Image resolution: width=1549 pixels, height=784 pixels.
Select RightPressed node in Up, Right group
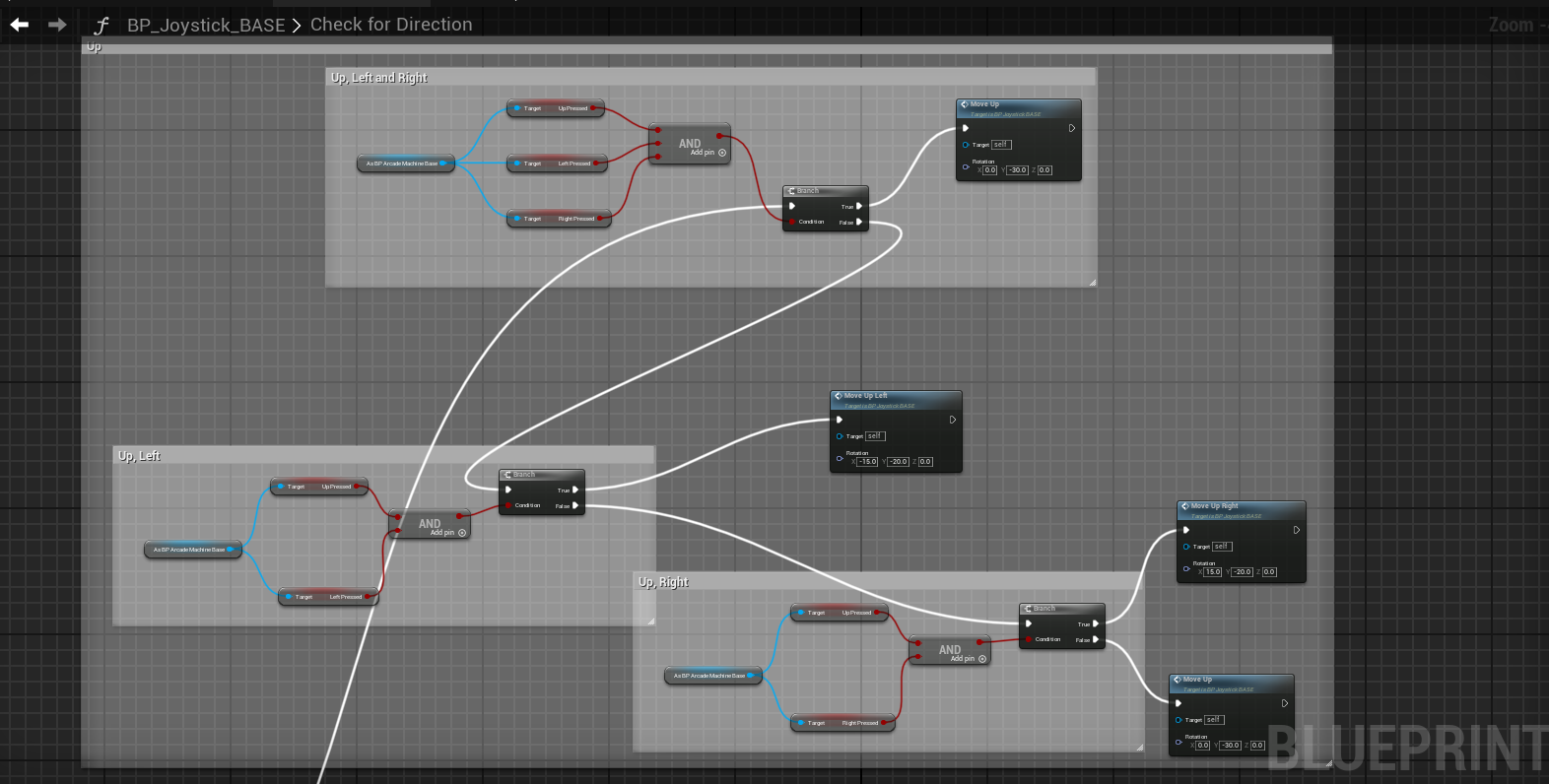[842, 723]
